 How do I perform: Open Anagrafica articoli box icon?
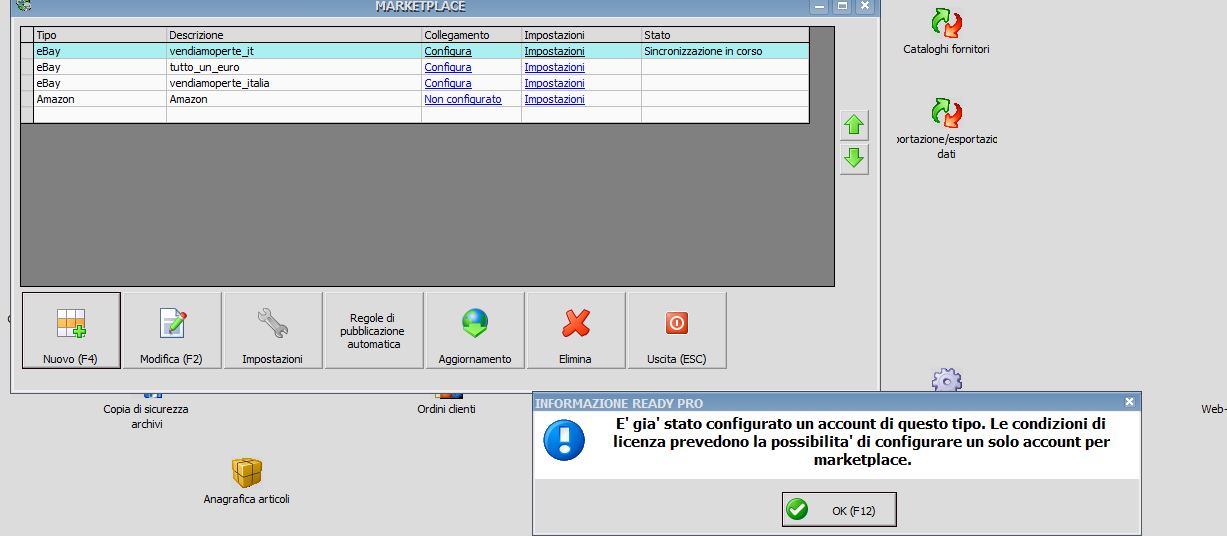point(246,480)
